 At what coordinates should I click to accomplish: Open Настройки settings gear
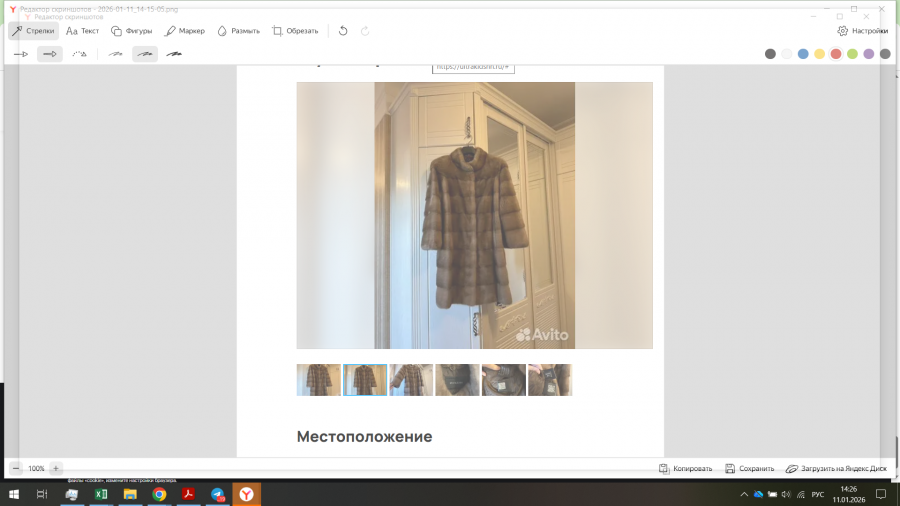click(x=862, y=31)
